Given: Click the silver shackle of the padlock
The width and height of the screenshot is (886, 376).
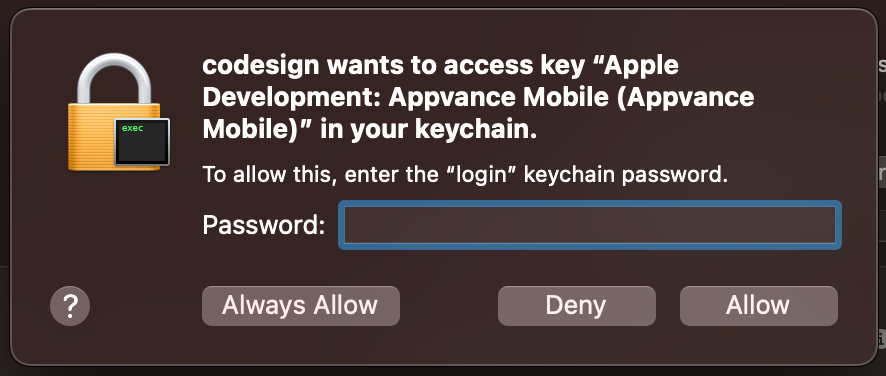Looking at the screenshot, I should pos(114,79).
